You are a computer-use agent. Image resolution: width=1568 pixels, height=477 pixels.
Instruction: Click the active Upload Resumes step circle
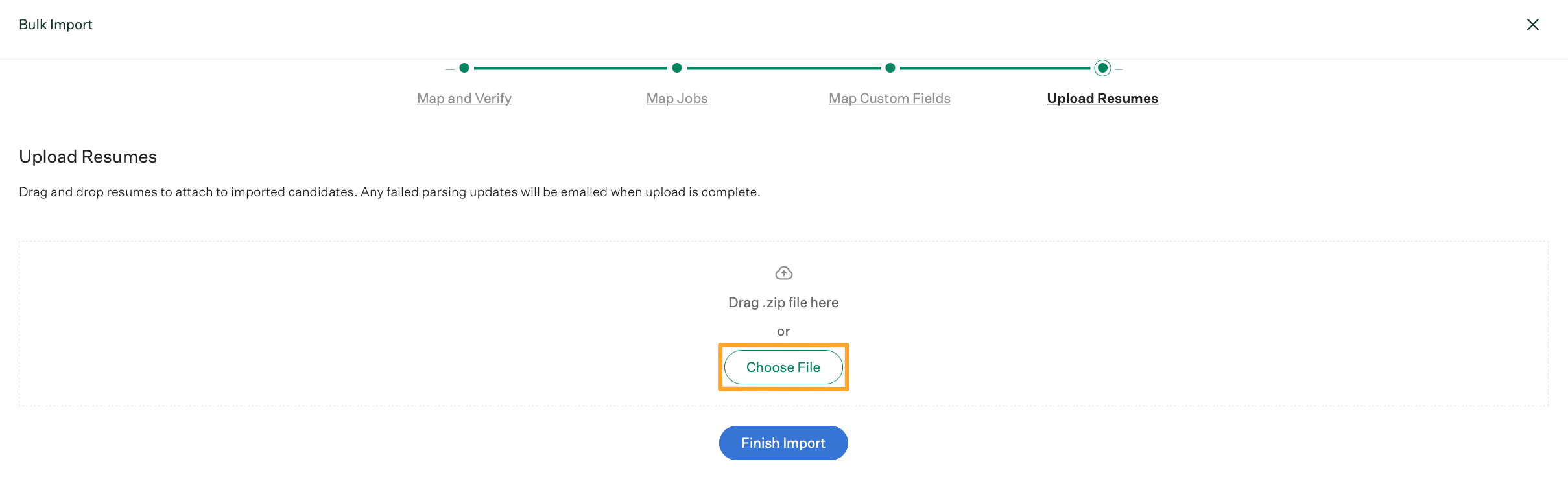(x=1102, y=68)
